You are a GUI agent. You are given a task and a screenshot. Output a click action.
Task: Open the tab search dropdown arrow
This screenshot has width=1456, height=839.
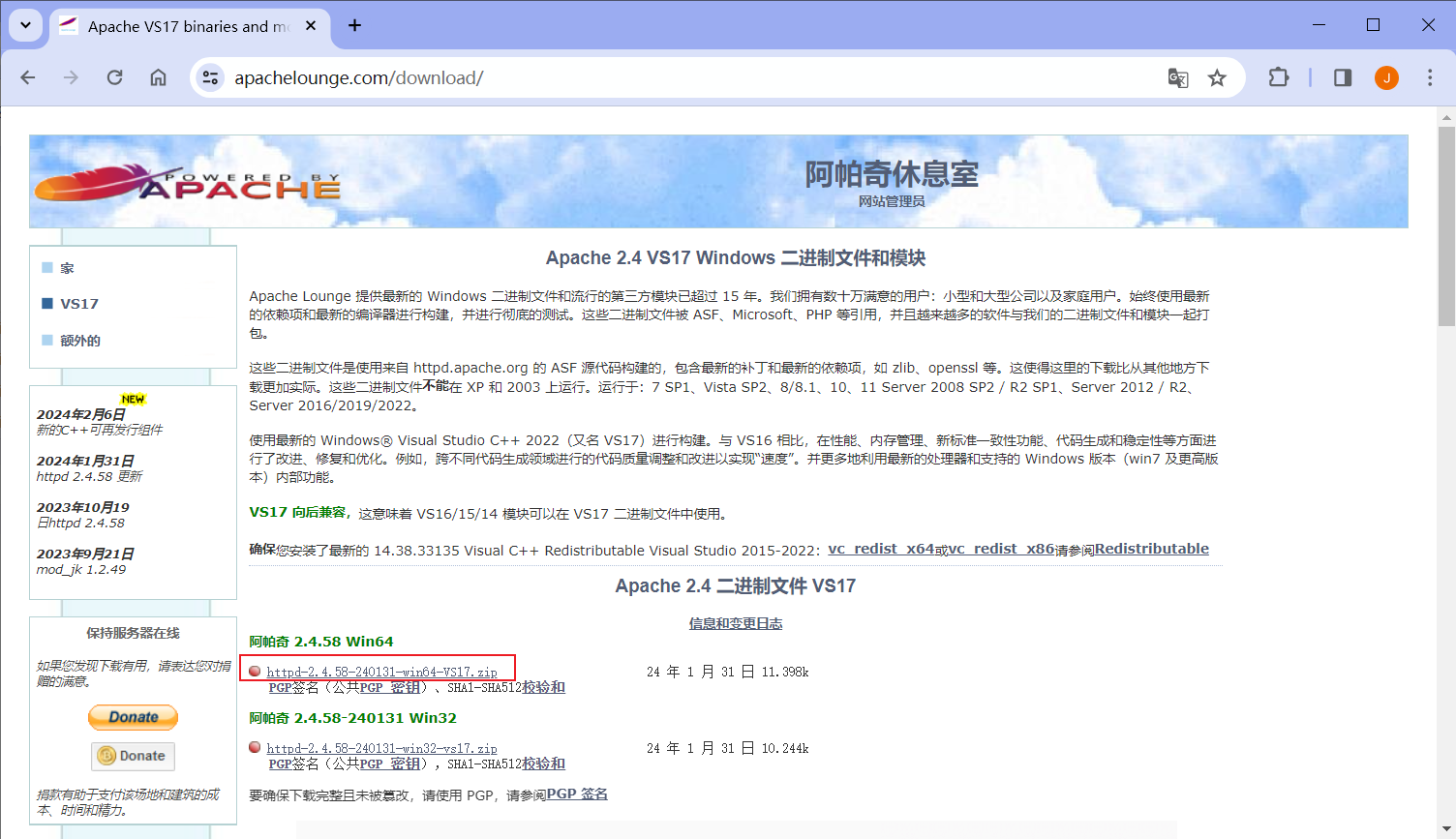tap(25, 25)
